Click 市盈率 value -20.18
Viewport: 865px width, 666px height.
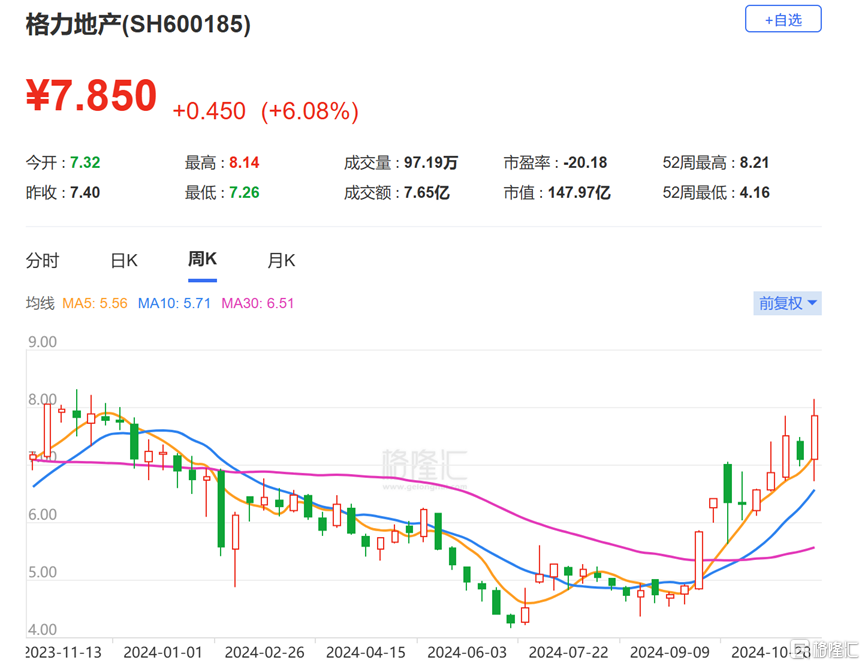[x=585, y=163]
